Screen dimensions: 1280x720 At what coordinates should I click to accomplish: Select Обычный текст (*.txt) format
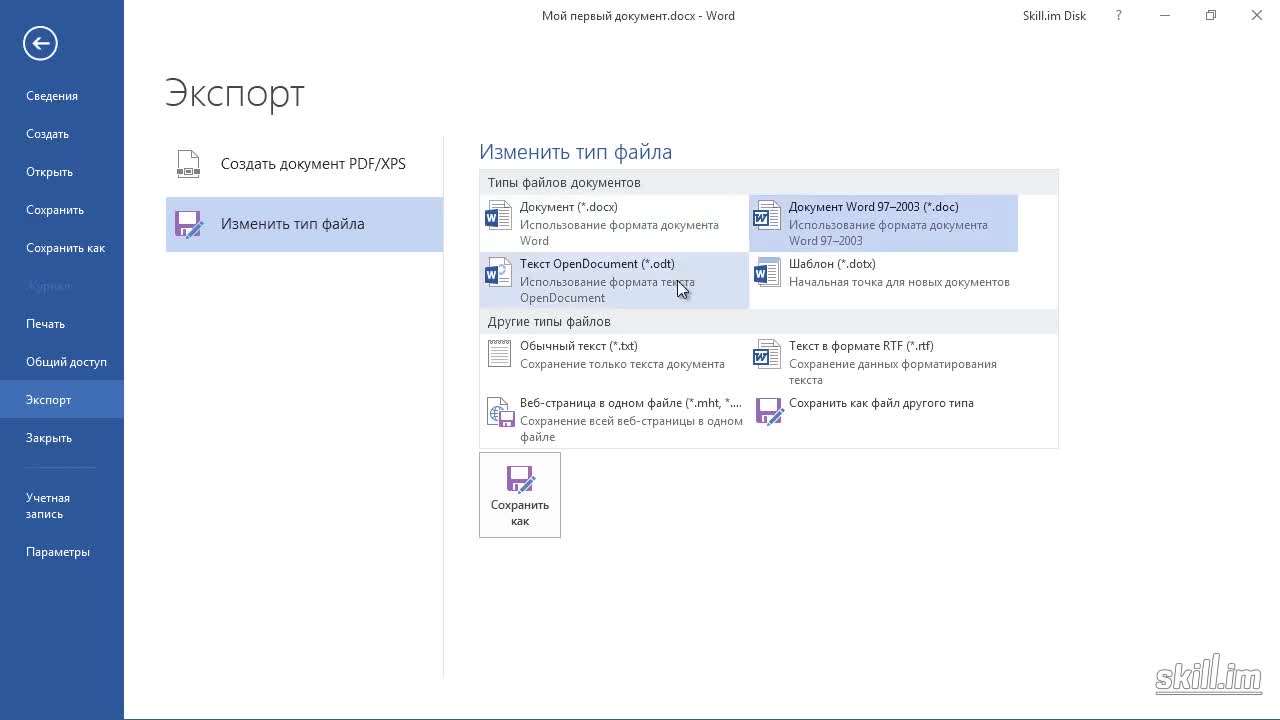pos(614,362)
